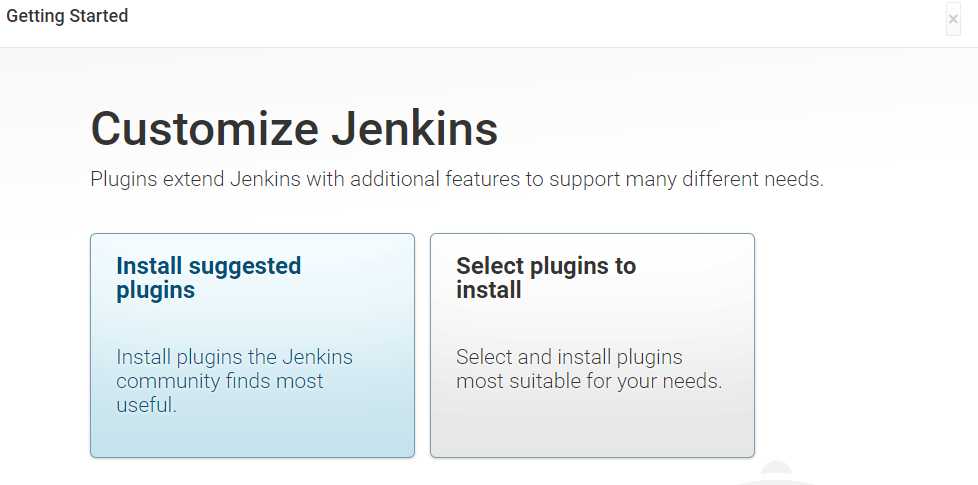
Task: Click 'community finds most' line in blue card
Action: tap(220, 381)
